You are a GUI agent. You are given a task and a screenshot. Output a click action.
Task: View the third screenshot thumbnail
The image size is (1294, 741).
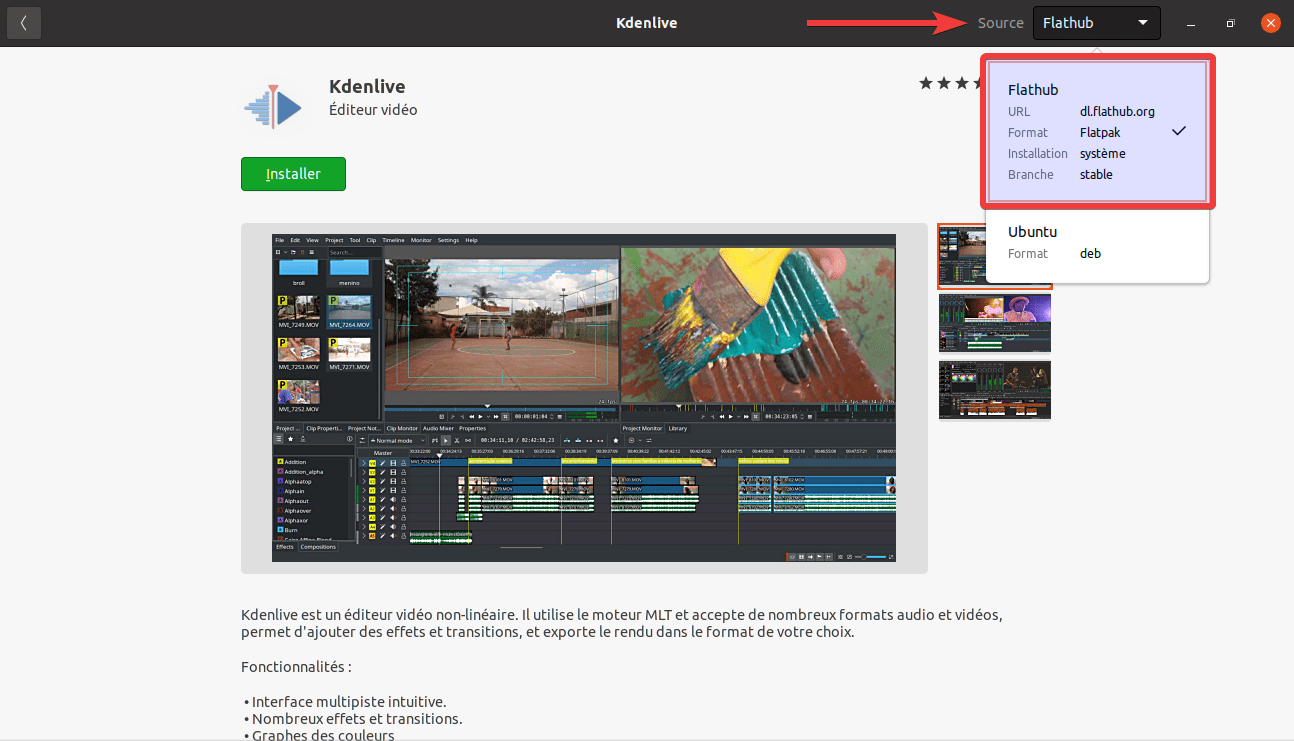coord(994,390)
